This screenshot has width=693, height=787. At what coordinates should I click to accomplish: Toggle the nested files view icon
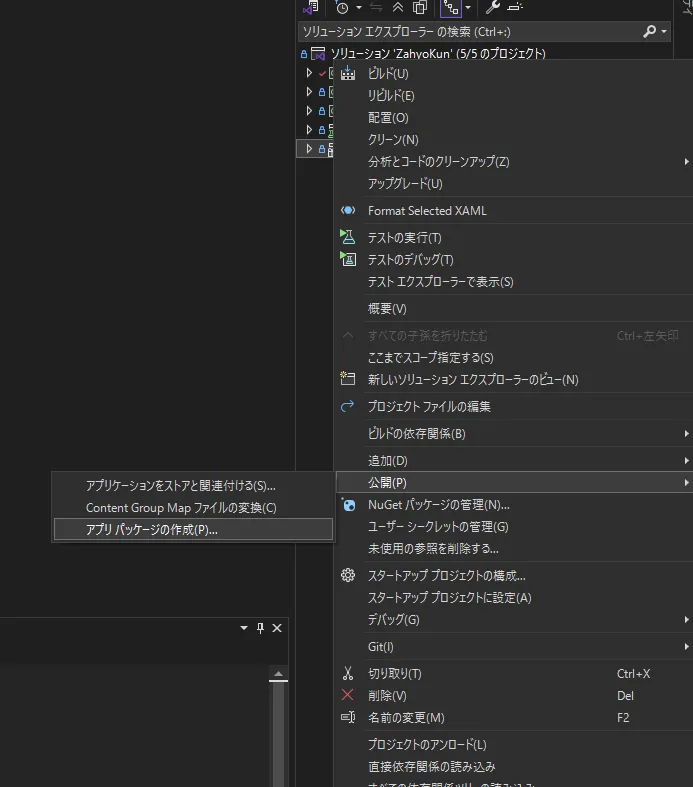tap(451, 7)
